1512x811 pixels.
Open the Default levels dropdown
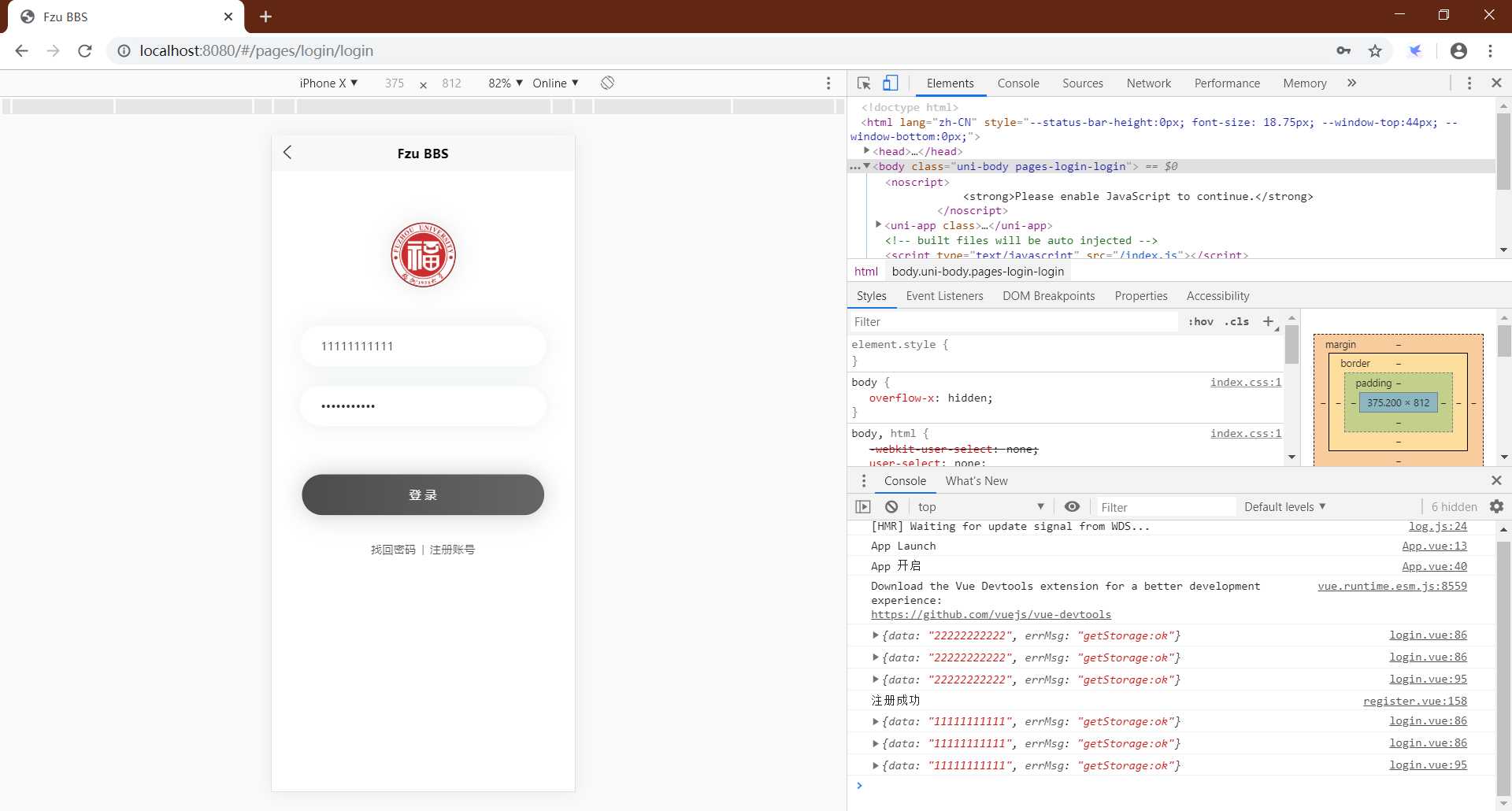1285,507
